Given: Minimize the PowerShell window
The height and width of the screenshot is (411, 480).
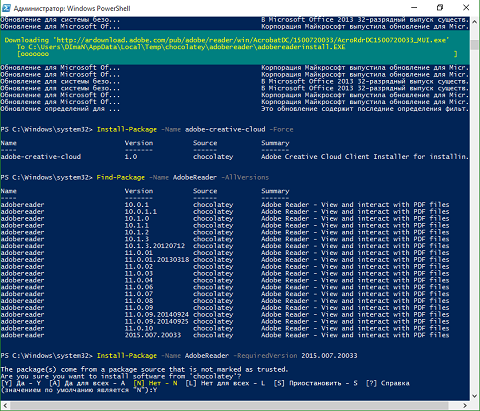Looking at the screenshot, I should 414,8.
